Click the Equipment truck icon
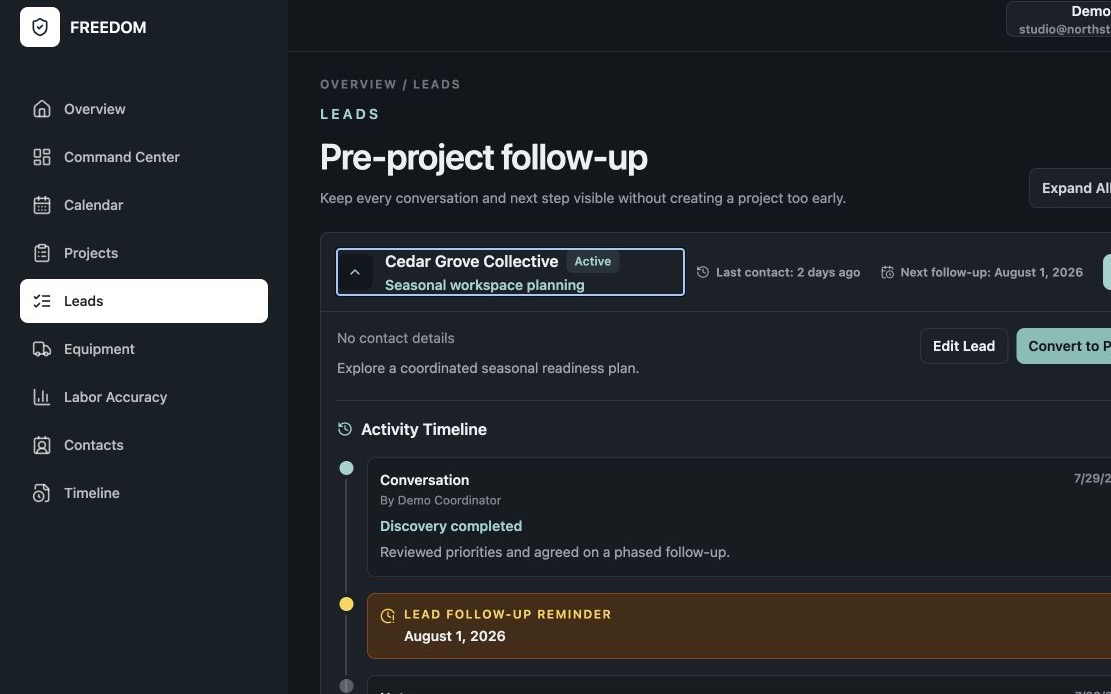The height and width of the screenshot is (694, 1111). point(42,349)
